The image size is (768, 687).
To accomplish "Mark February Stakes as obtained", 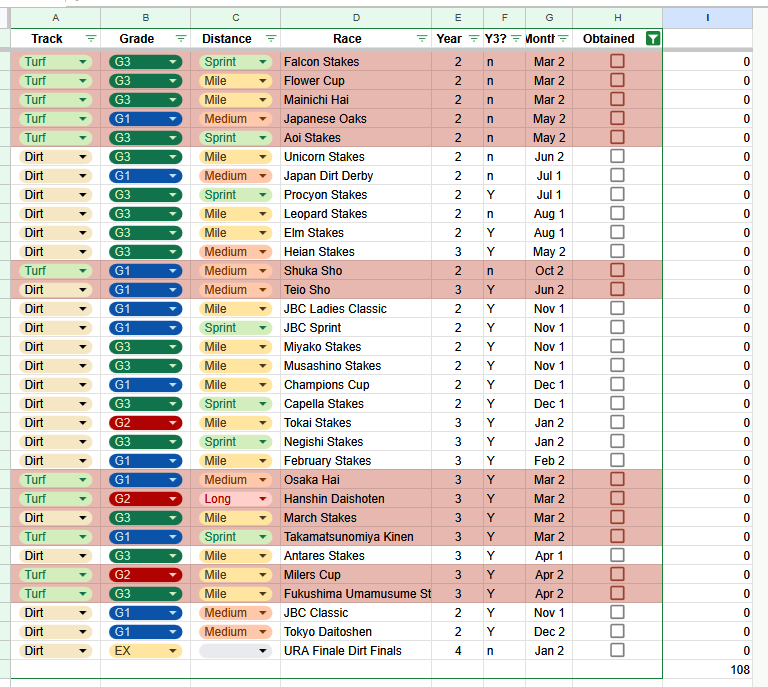I will pos(617,460).
